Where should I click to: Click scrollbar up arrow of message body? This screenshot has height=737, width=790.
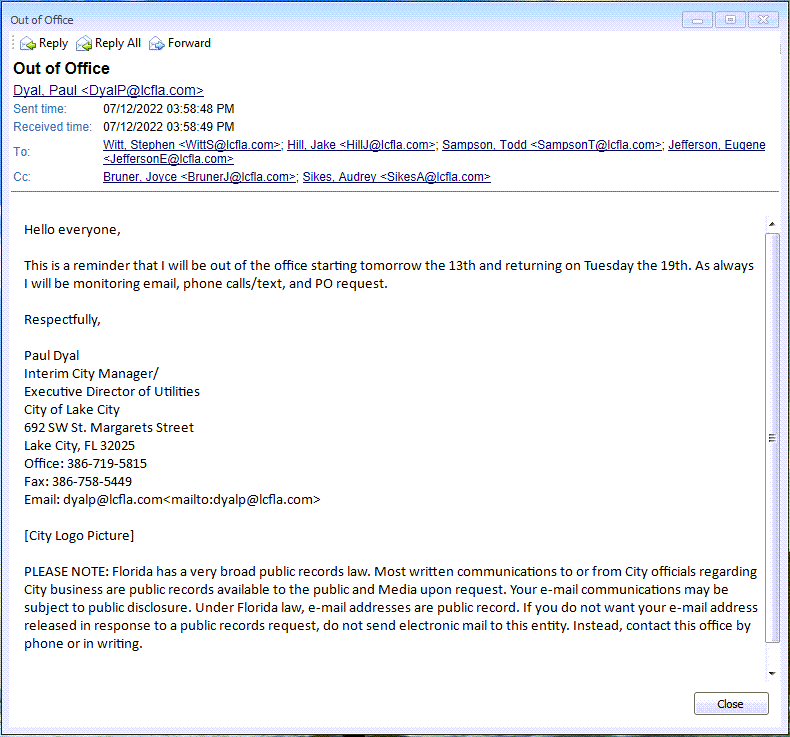pos(772,224)
